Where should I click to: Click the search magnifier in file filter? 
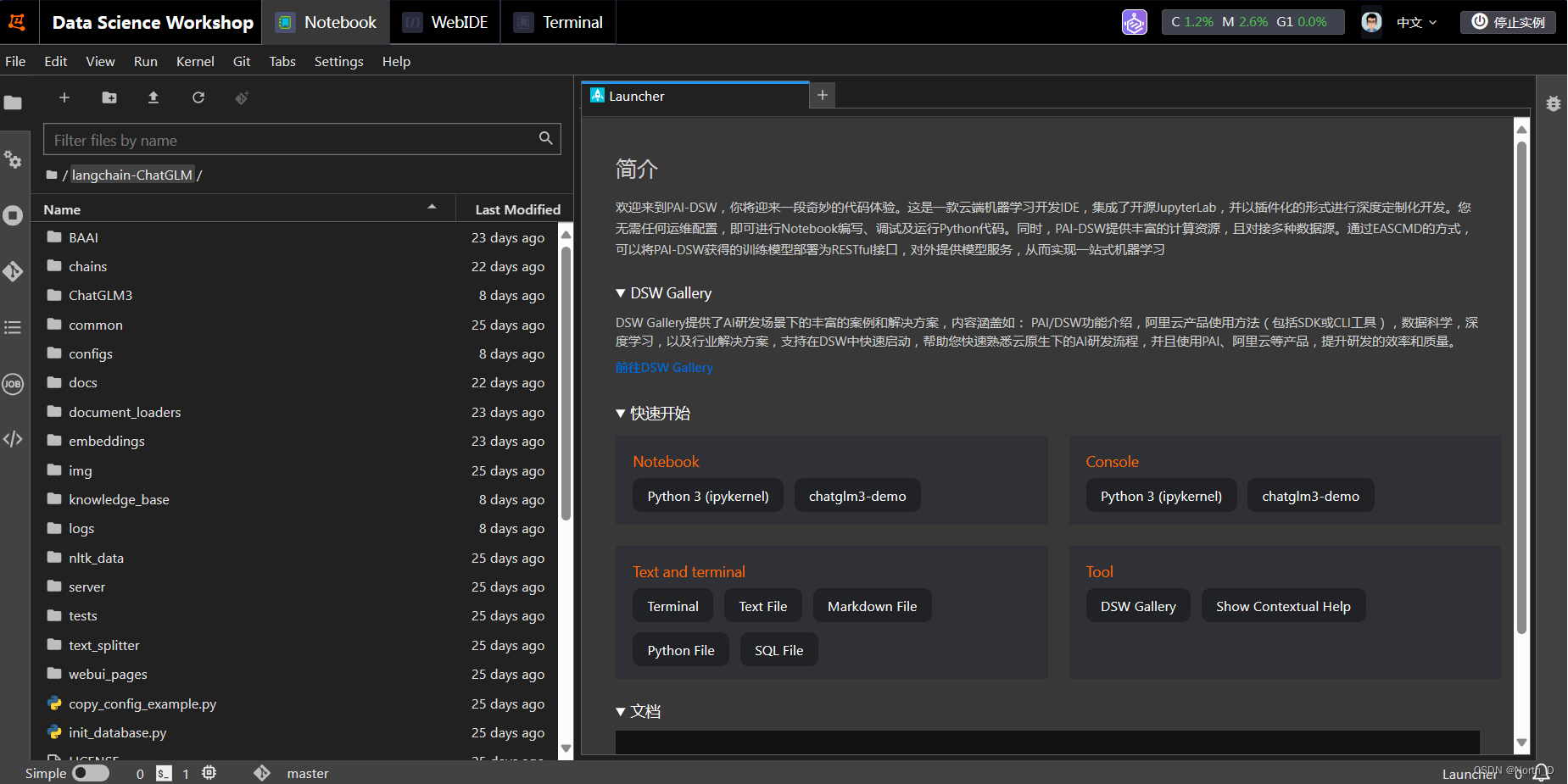(x=545, y=138)
